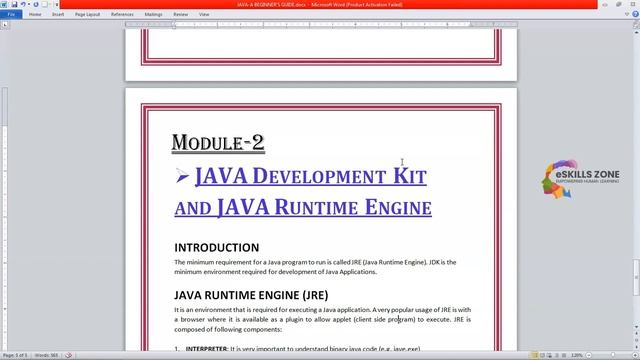Click the Previous Page double-arrow button
Screen dimensions: 640x360
tap(636, 334)
